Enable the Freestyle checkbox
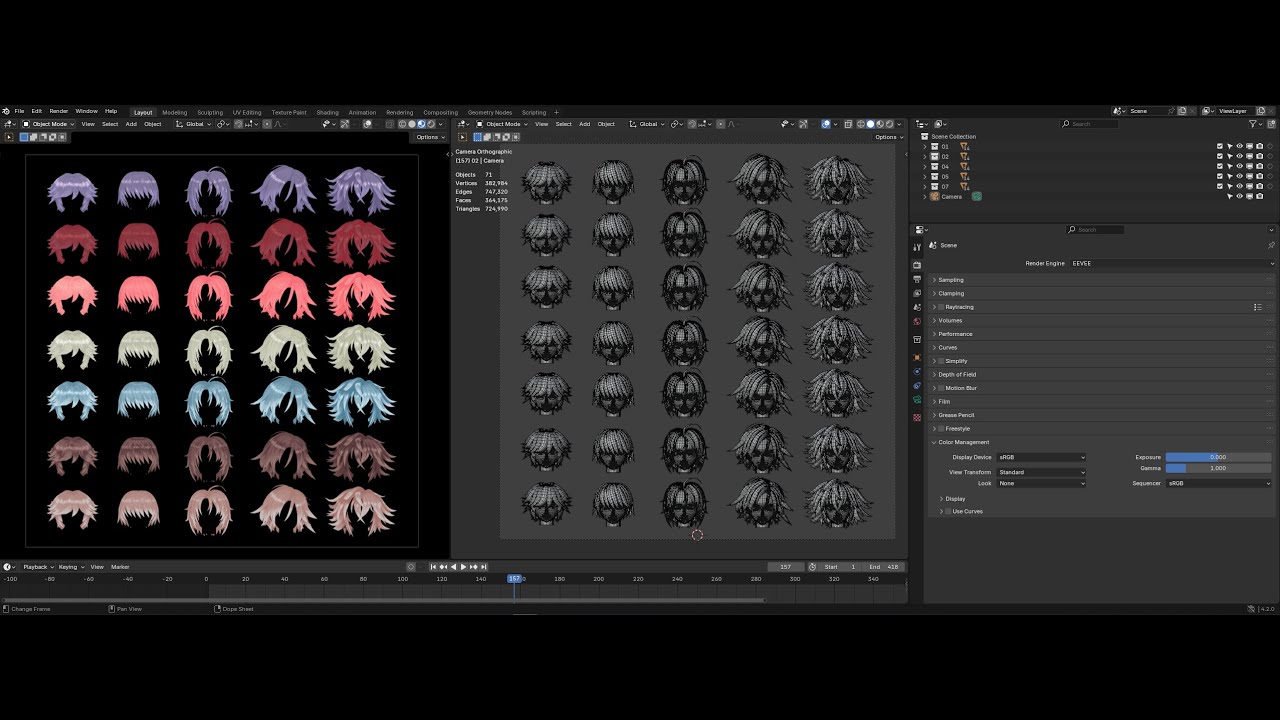1280x720 pixels. point(941,428)
